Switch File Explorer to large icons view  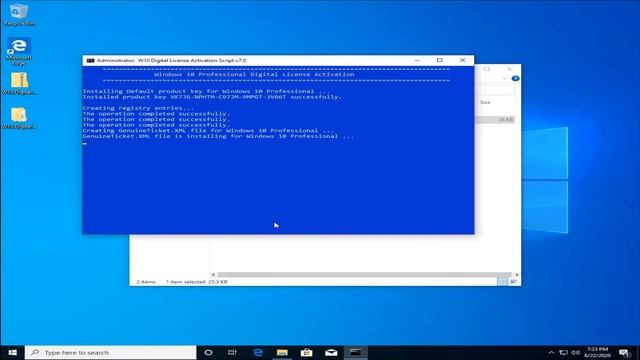513,281
